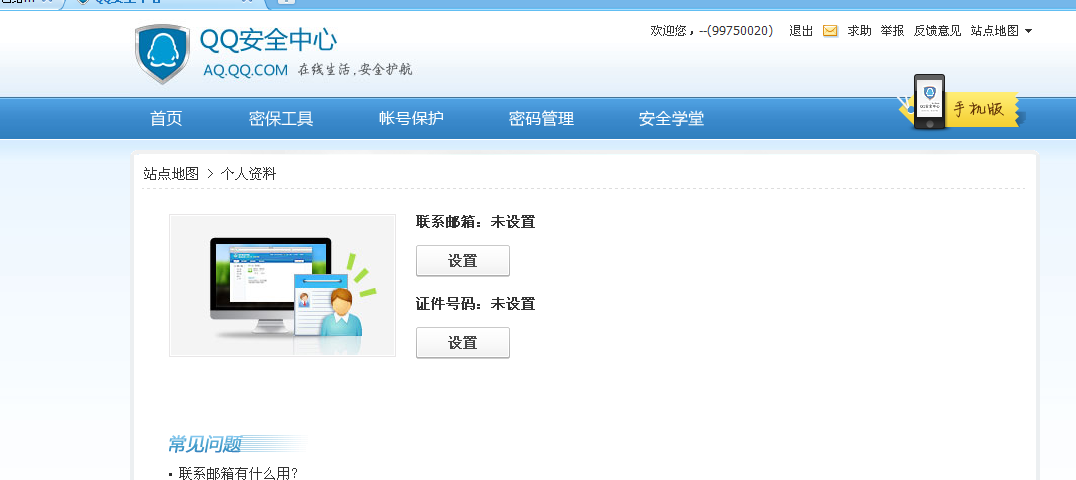Click the 联系邮箱:未设置 label
This screenshot has height=480, width=1076.
click(476, 222)
